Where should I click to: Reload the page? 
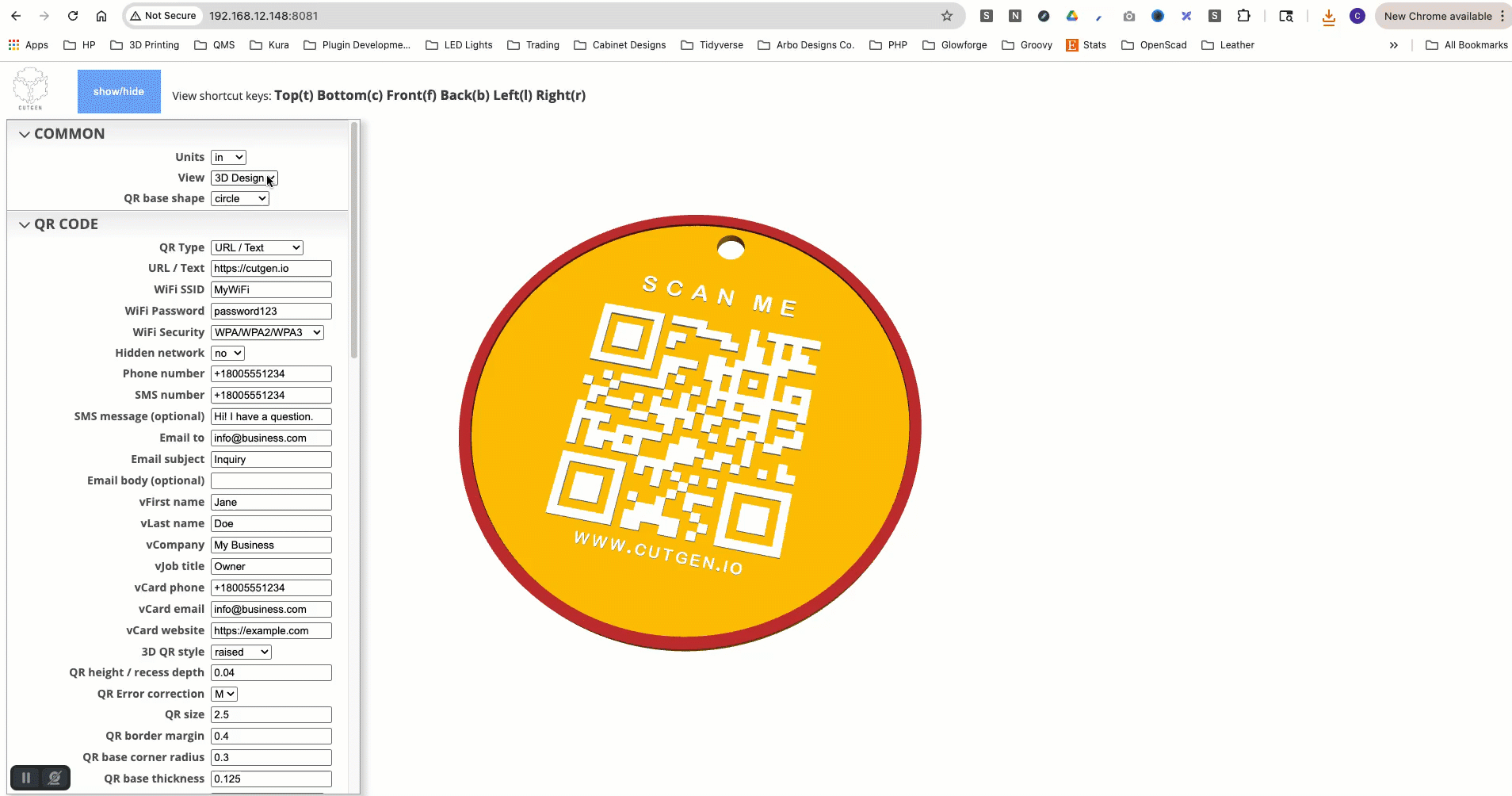(73, 16)
